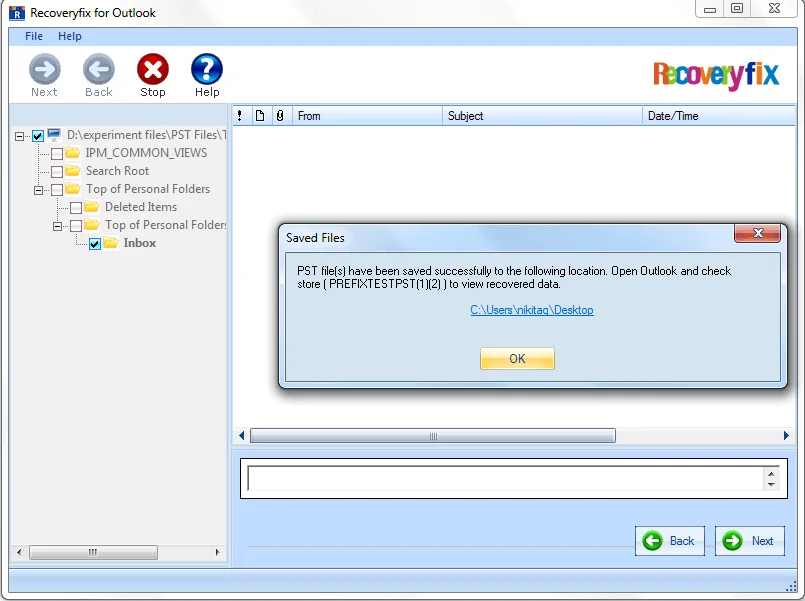Screen dimensions: 805x601
Task: Minimize the Recoveryfix window
Action: point(710,9)
